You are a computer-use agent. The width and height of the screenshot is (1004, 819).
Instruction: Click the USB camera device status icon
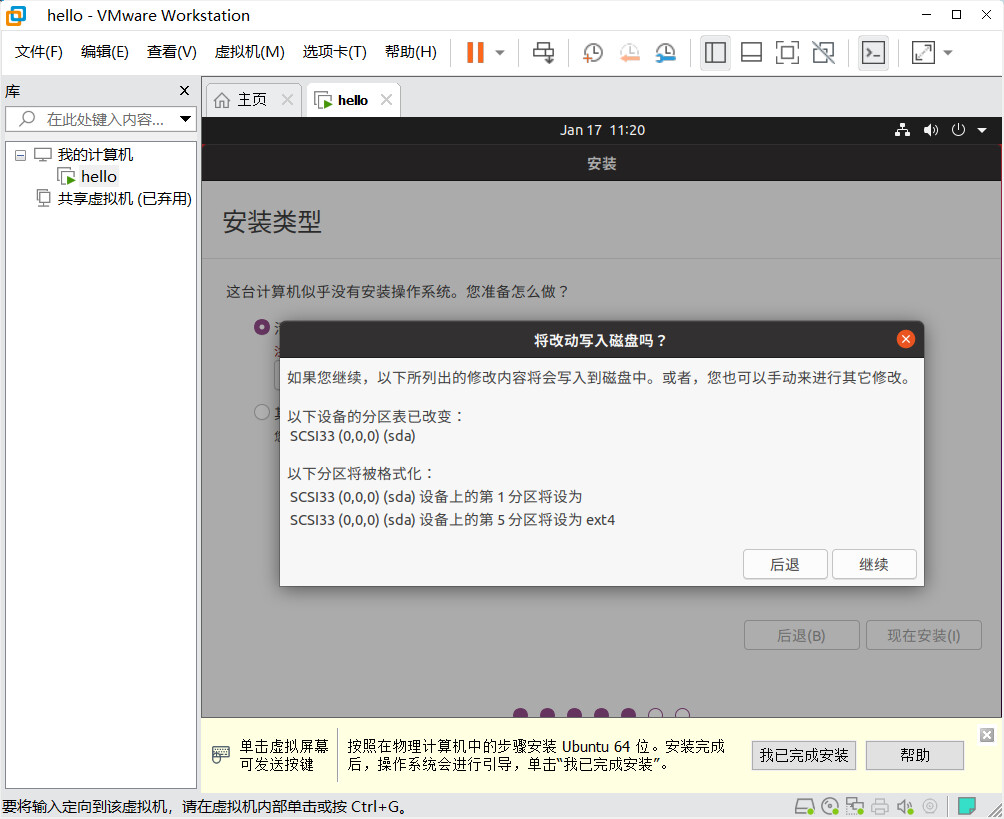pyautogui.click(x=930, y=806)
